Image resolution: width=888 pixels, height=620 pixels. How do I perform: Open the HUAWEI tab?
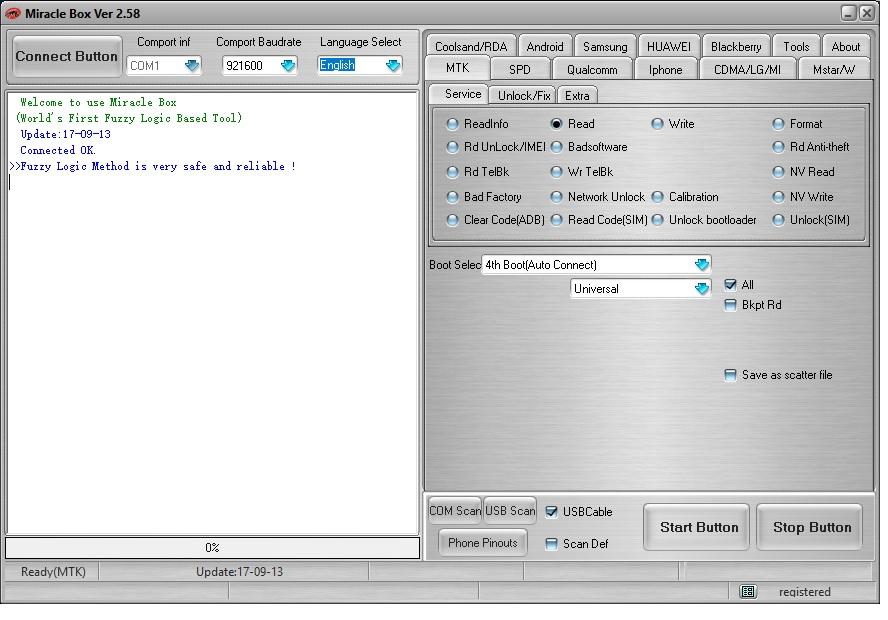pos(669,47)
